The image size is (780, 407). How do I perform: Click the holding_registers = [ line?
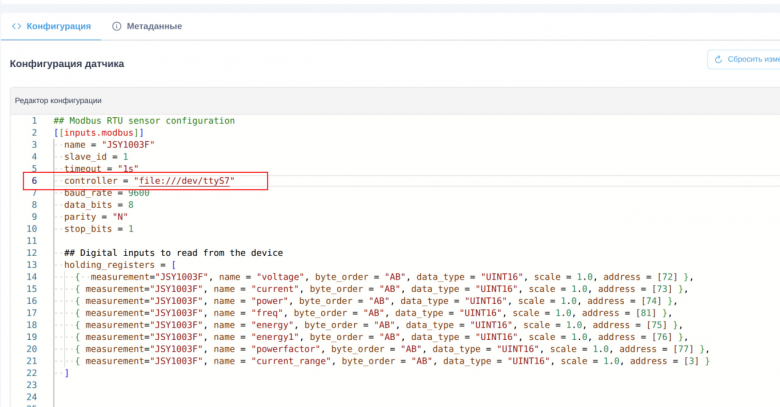pyautogui.click(x=120, y=265)
